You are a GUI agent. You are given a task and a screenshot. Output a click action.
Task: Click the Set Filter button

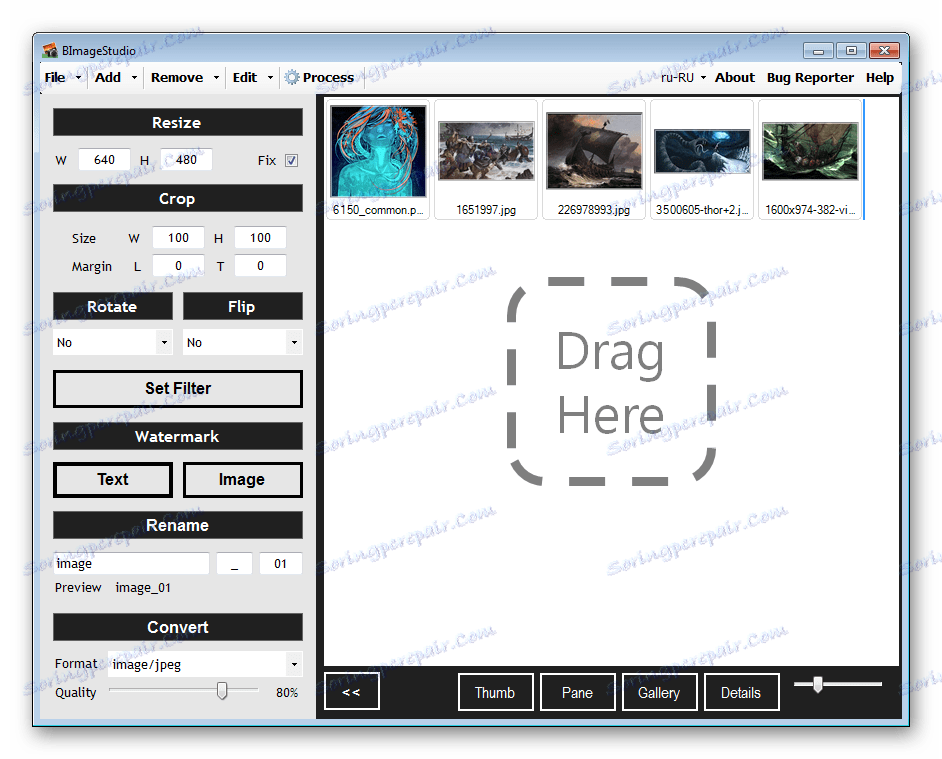pos(178,389)
